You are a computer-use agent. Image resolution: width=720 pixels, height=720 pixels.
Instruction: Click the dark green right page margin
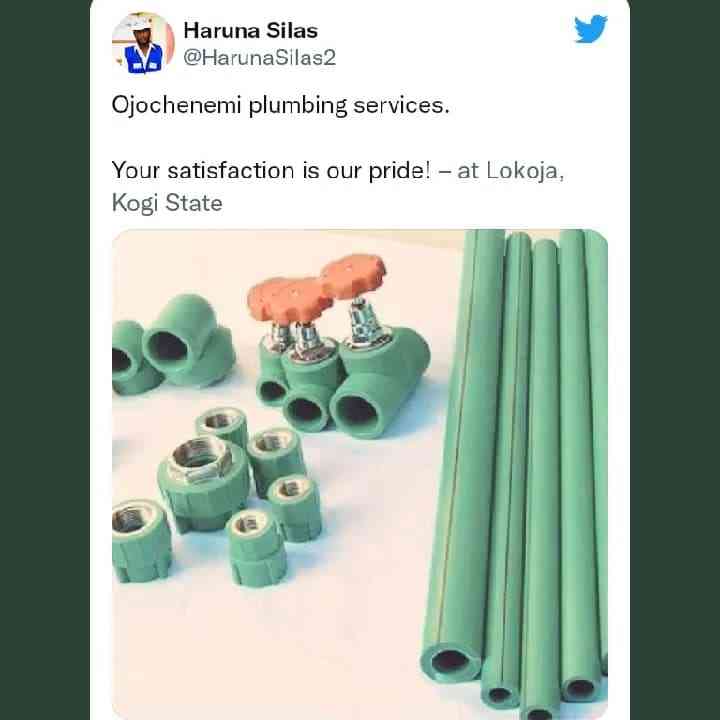(x=675, y=360)
